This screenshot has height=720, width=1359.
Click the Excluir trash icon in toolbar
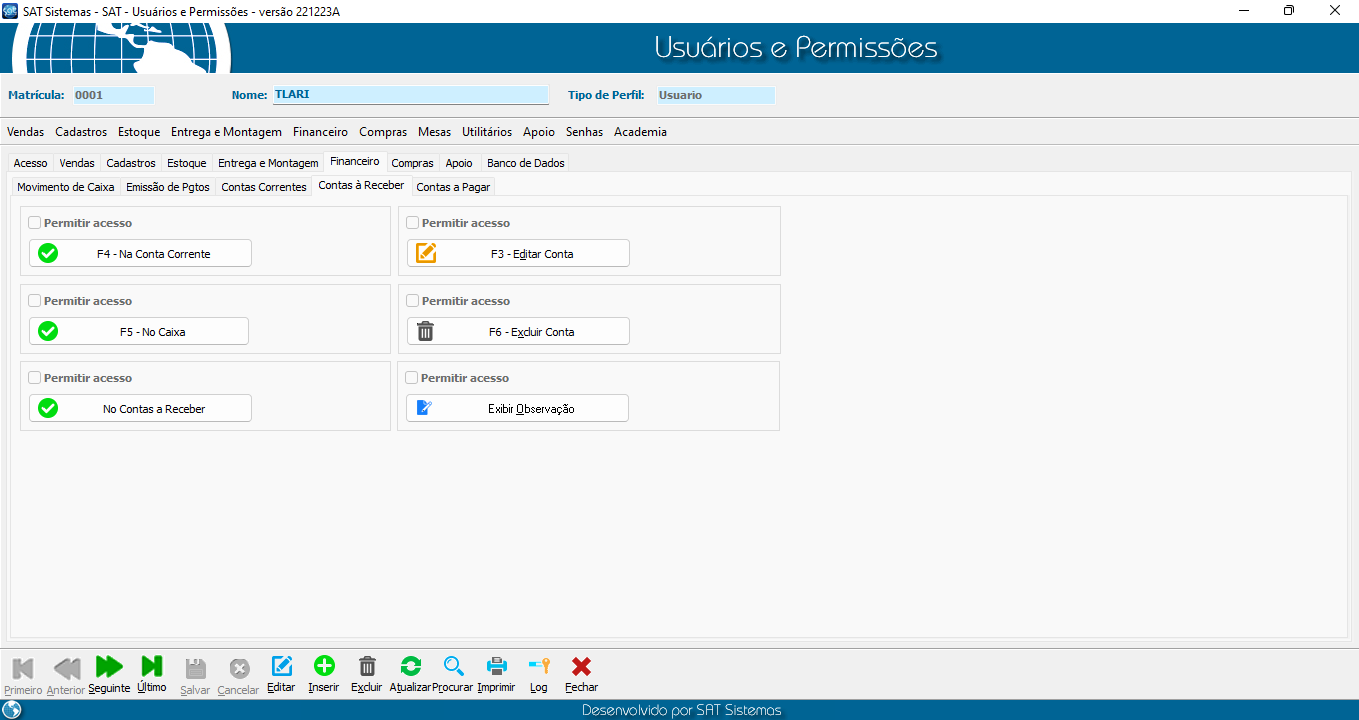367,667
